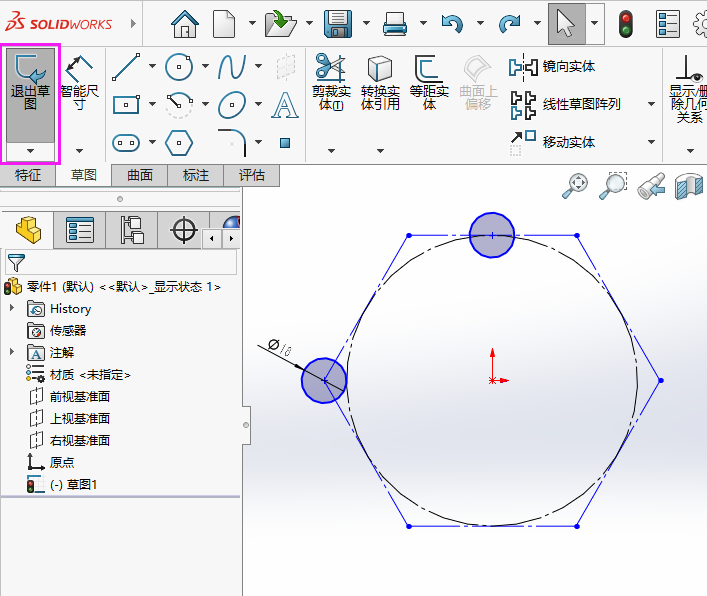Open the ConfigurationManager panel tab
This screenshot has height=596, width=707.
[x=132, y=230]
